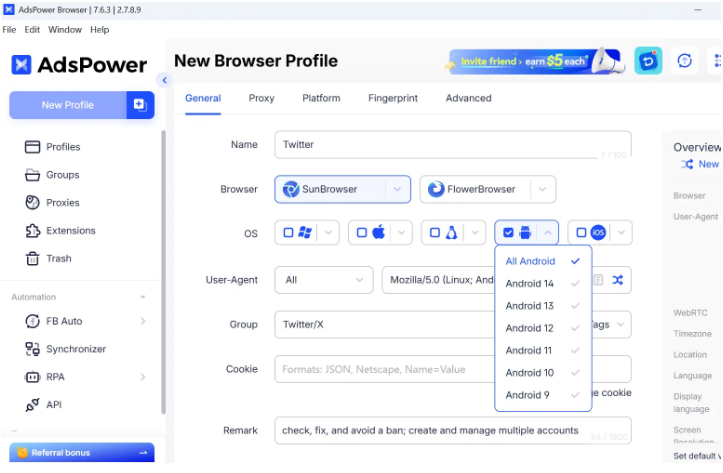Expand Linux version dropdown arrow

pyautogui.click(x=474, y=233)
